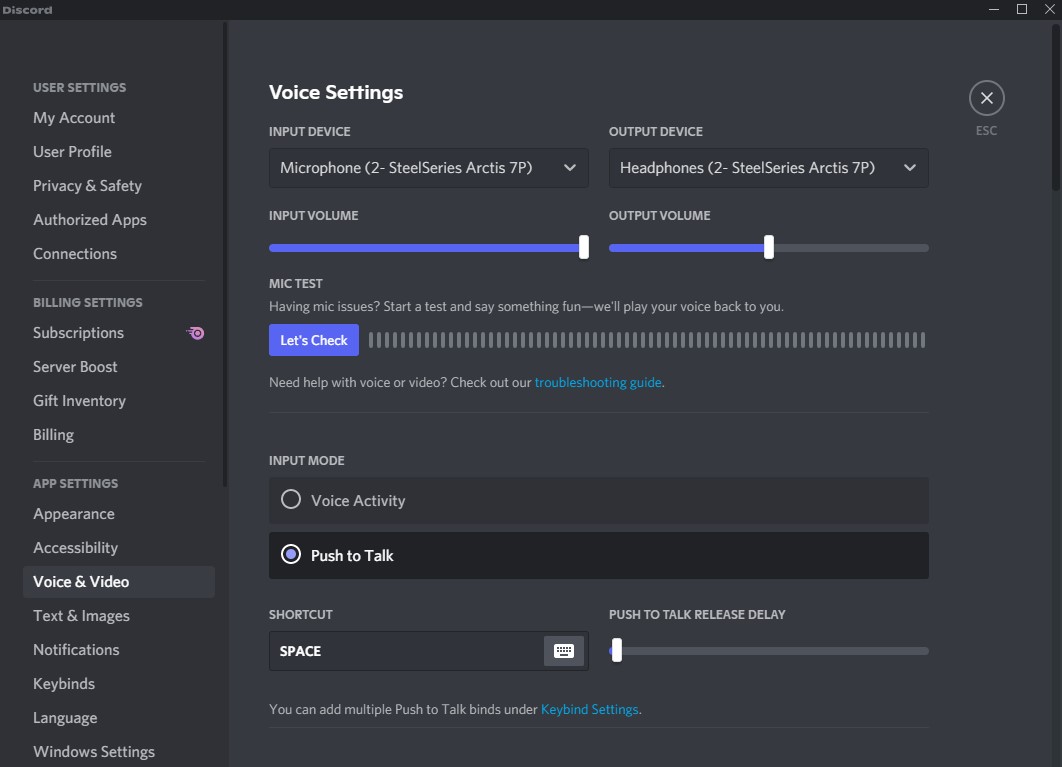Screen dimensions: 1062x767
Task: Open the Output Device dropdown
Action: point(768,167)
